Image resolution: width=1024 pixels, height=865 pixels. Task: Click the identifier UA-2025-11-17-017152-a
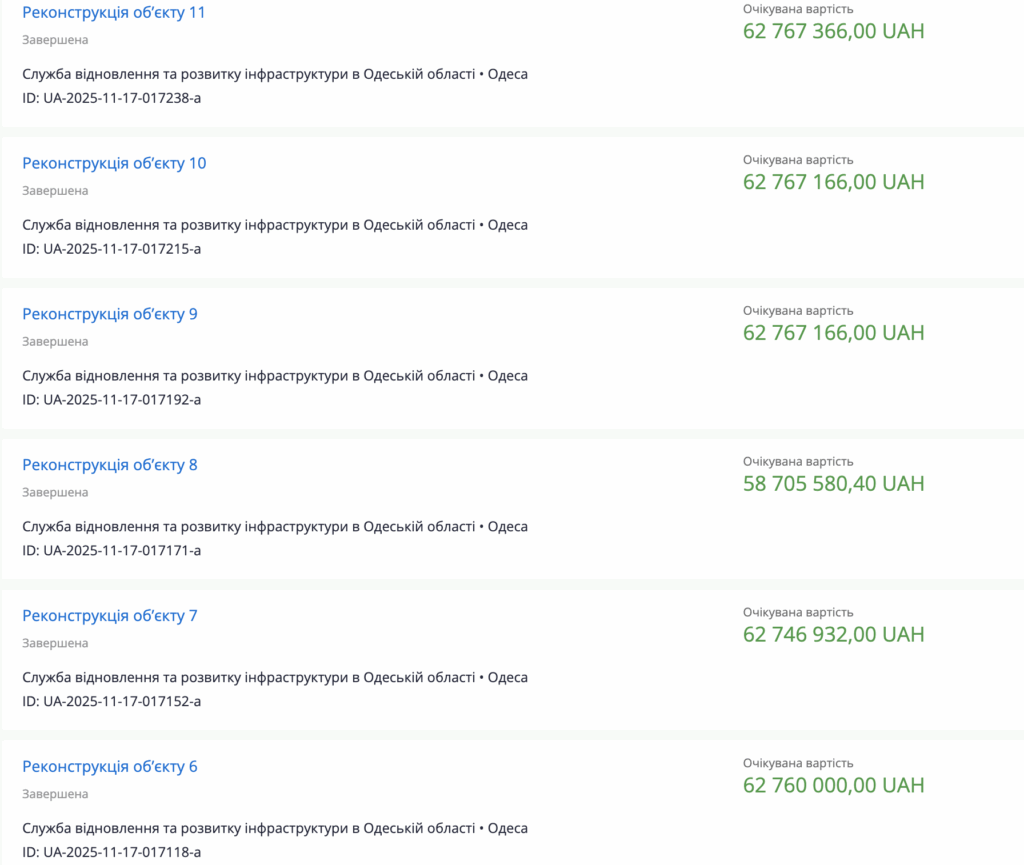tap(111, 702)
